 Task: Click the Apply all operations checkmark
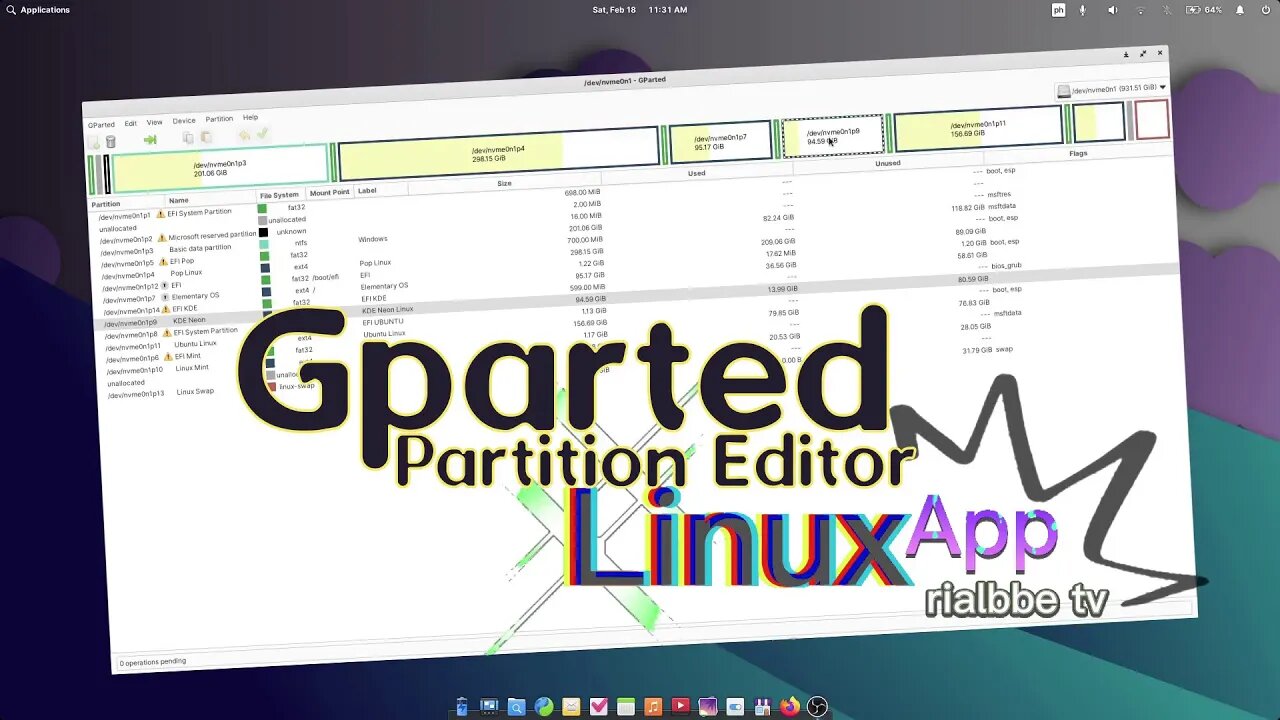pyautogui.click(x=262, y=134)
